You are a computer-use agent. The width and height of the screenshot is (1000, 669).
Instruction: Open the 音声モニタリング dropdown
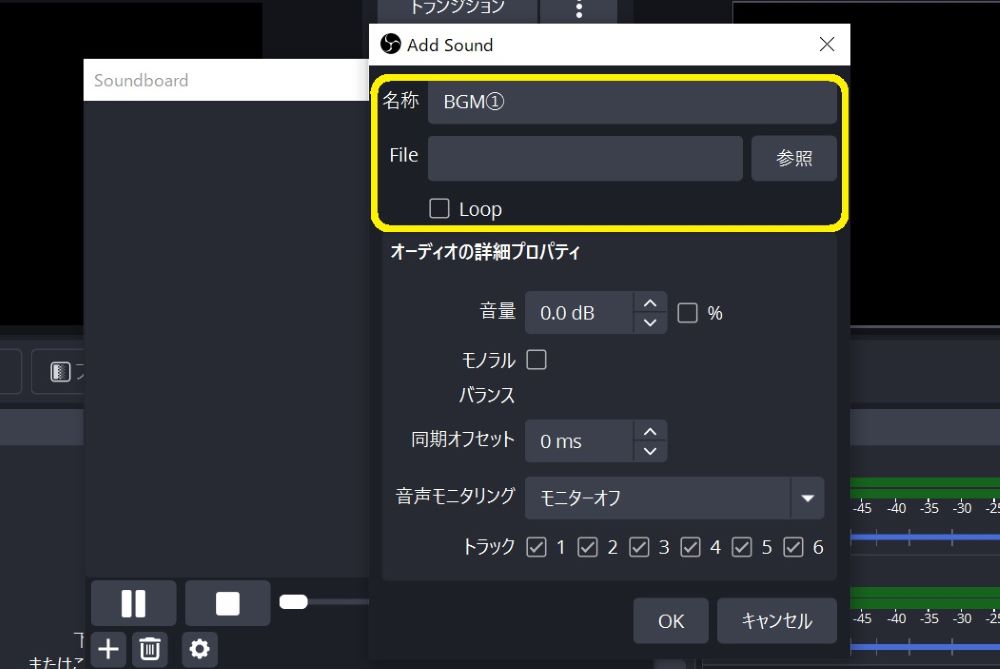coord(806,497)
